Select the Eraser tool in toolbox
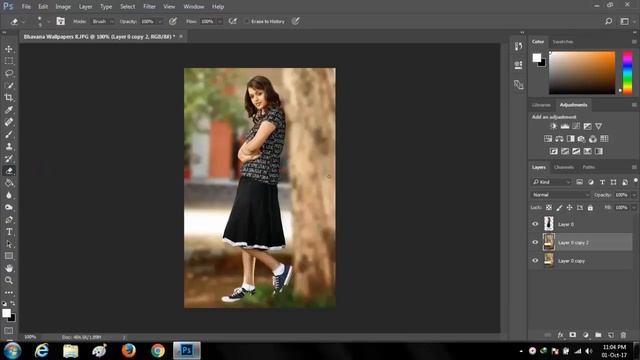This screenshot has height=360, width=640. tap(9, 171)
